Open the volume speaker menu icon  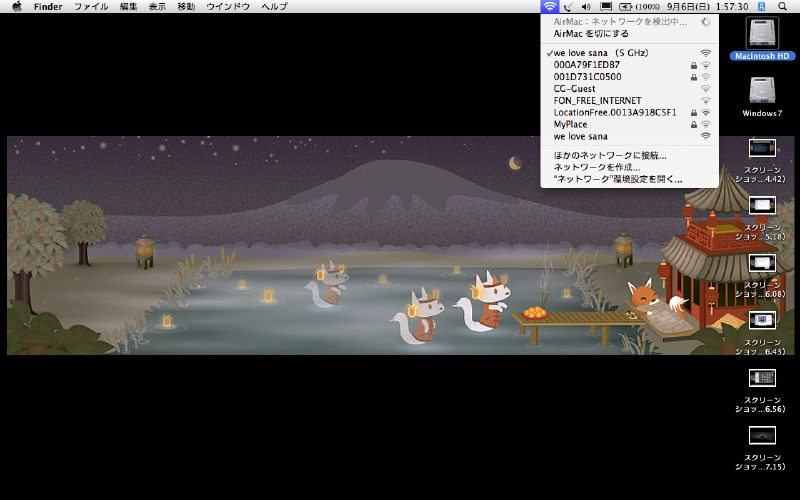tap(586, 7)
